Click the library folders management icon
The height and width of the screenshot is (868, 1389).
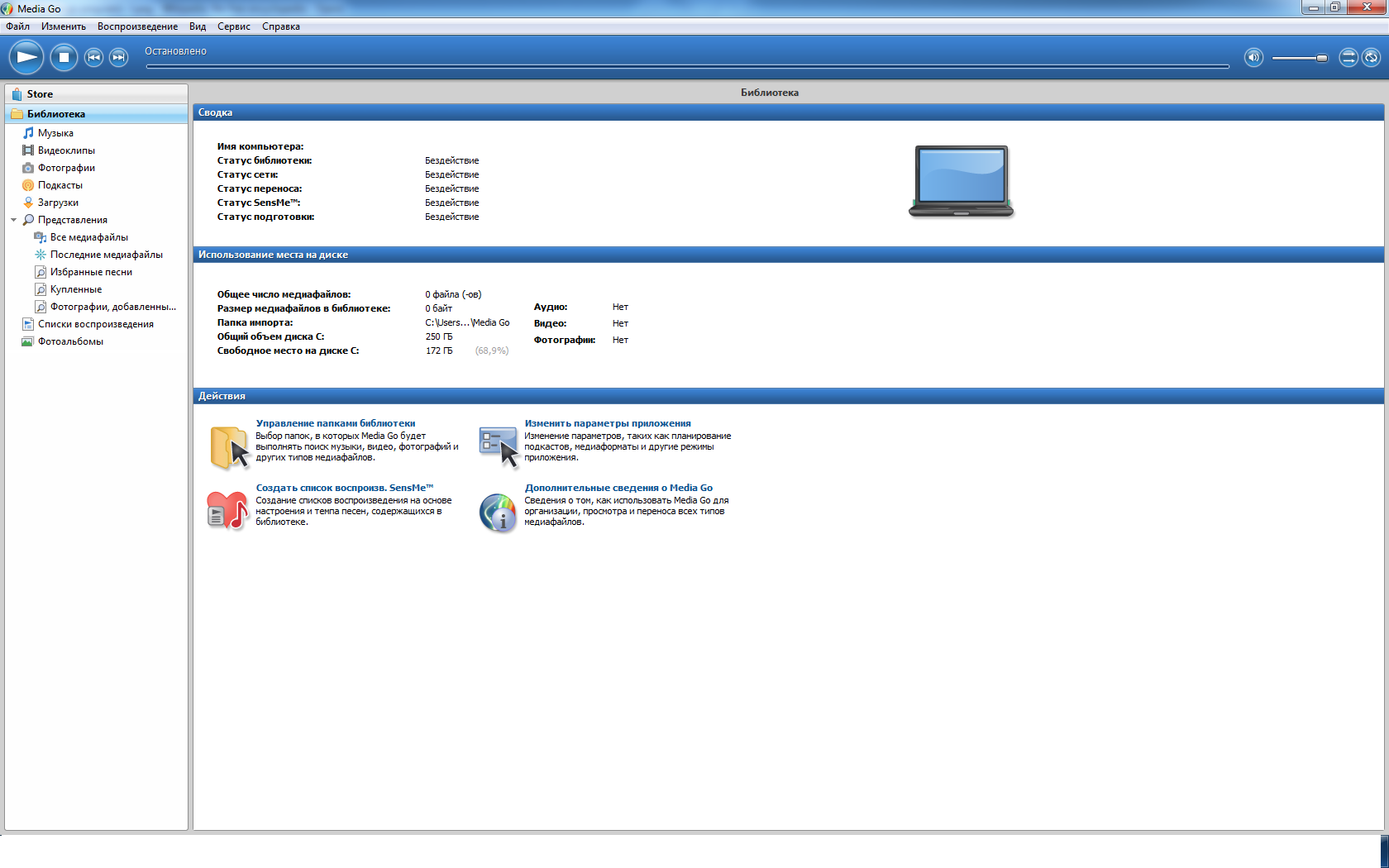click(229, 447)
